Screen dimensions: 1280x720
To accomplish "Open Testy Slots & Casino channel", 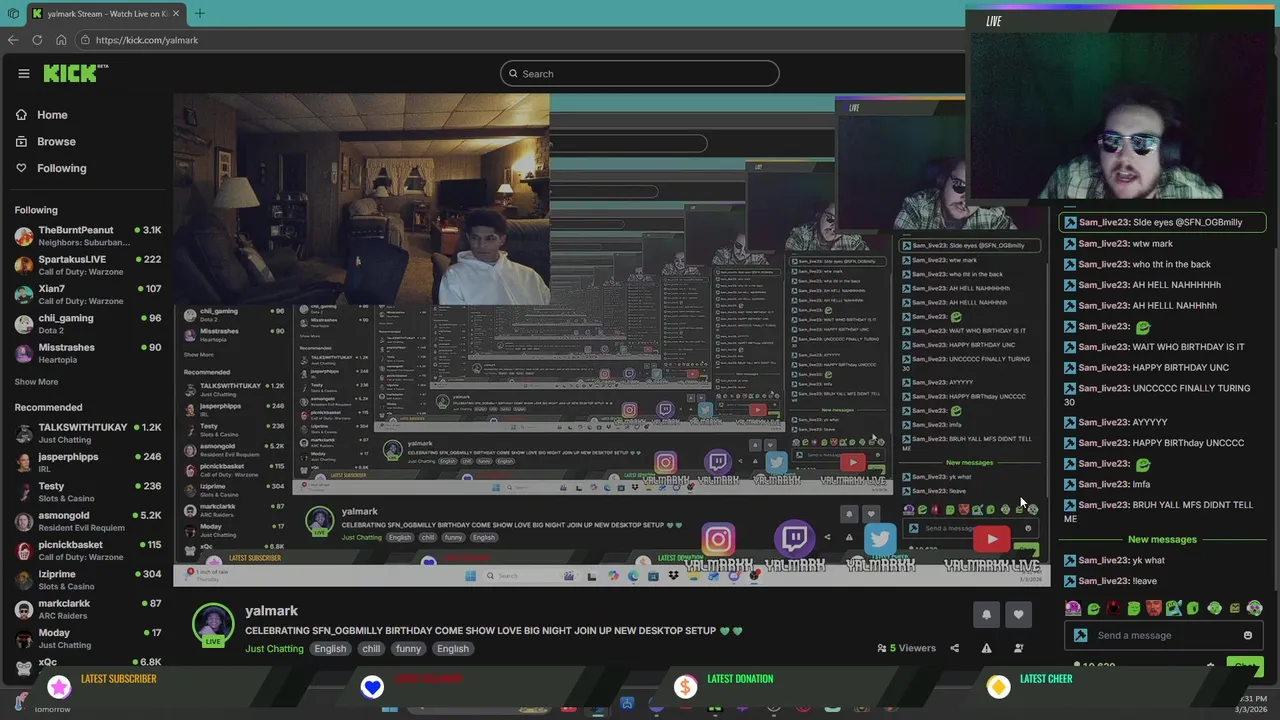I will click(x=88, y=492).
